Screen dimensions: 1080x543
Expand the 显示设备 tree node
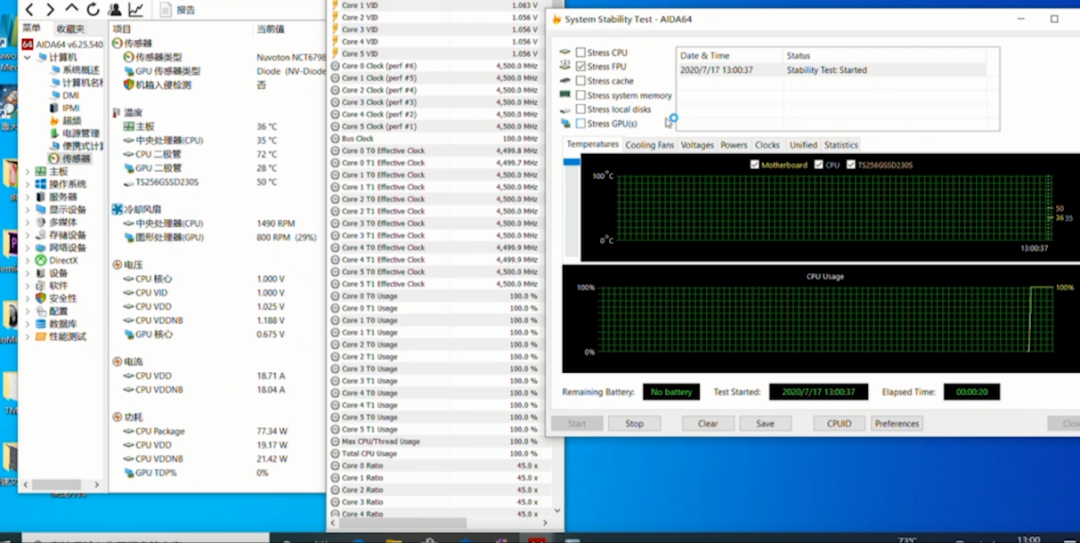(28, 209)
